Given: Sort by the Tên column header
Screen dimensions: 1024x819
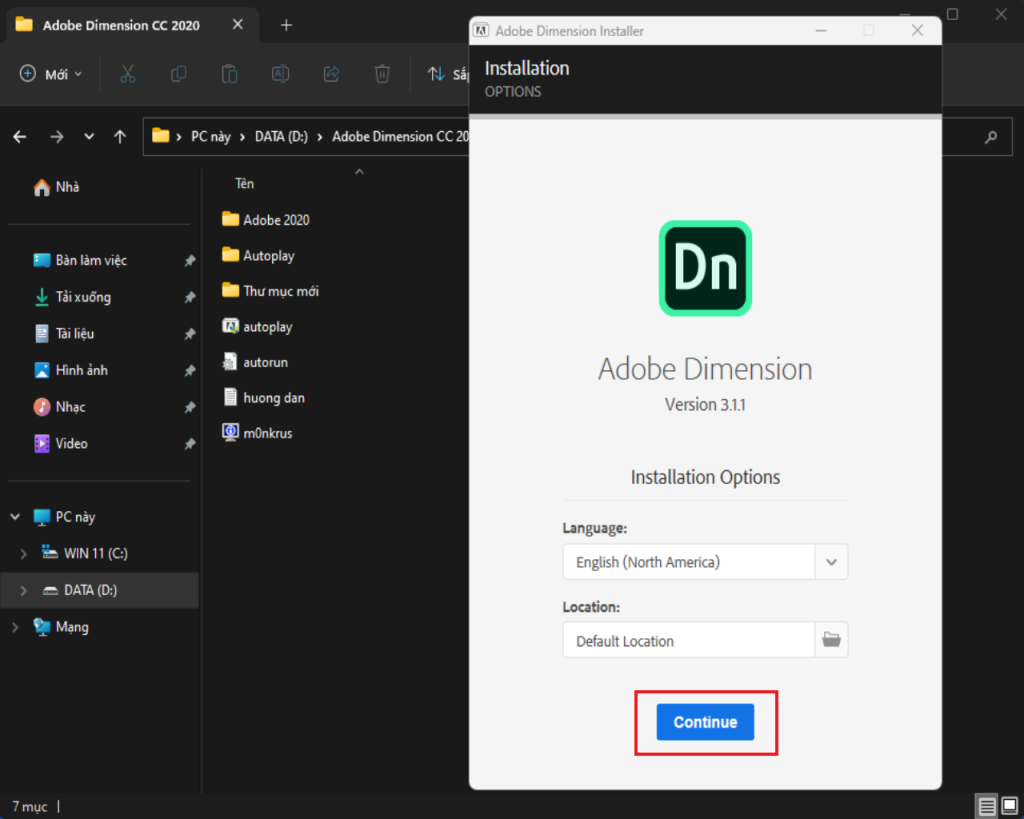Looking at the screenshot, I should [244, 184].
